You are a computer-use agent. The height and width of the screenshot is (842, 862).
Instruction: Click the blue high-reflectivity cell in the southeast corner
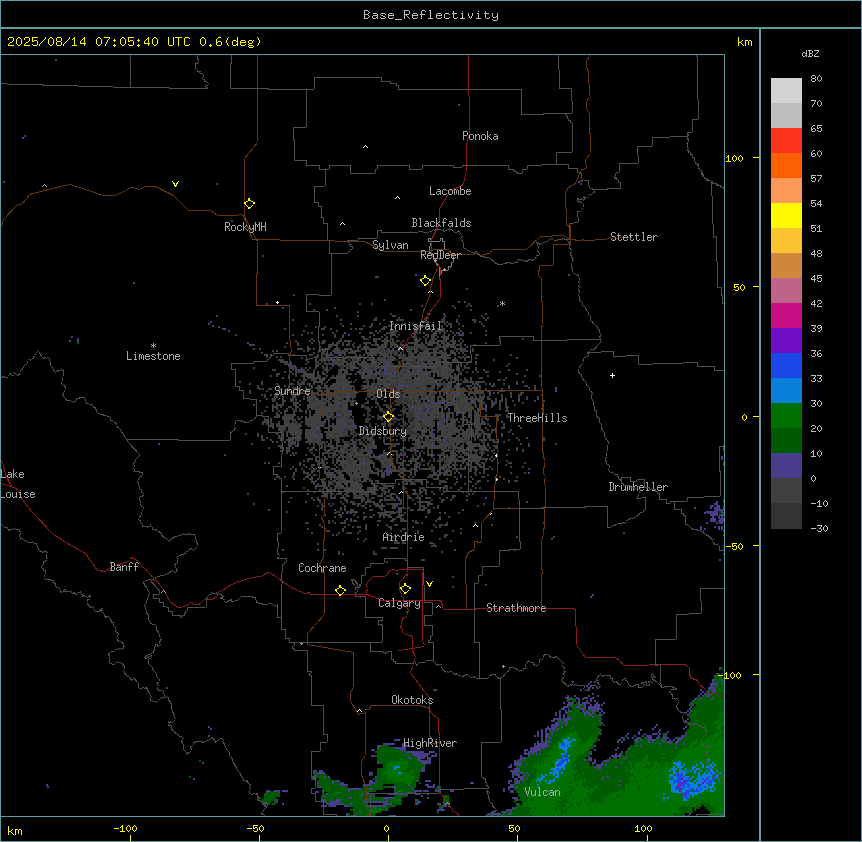[693, 779]
